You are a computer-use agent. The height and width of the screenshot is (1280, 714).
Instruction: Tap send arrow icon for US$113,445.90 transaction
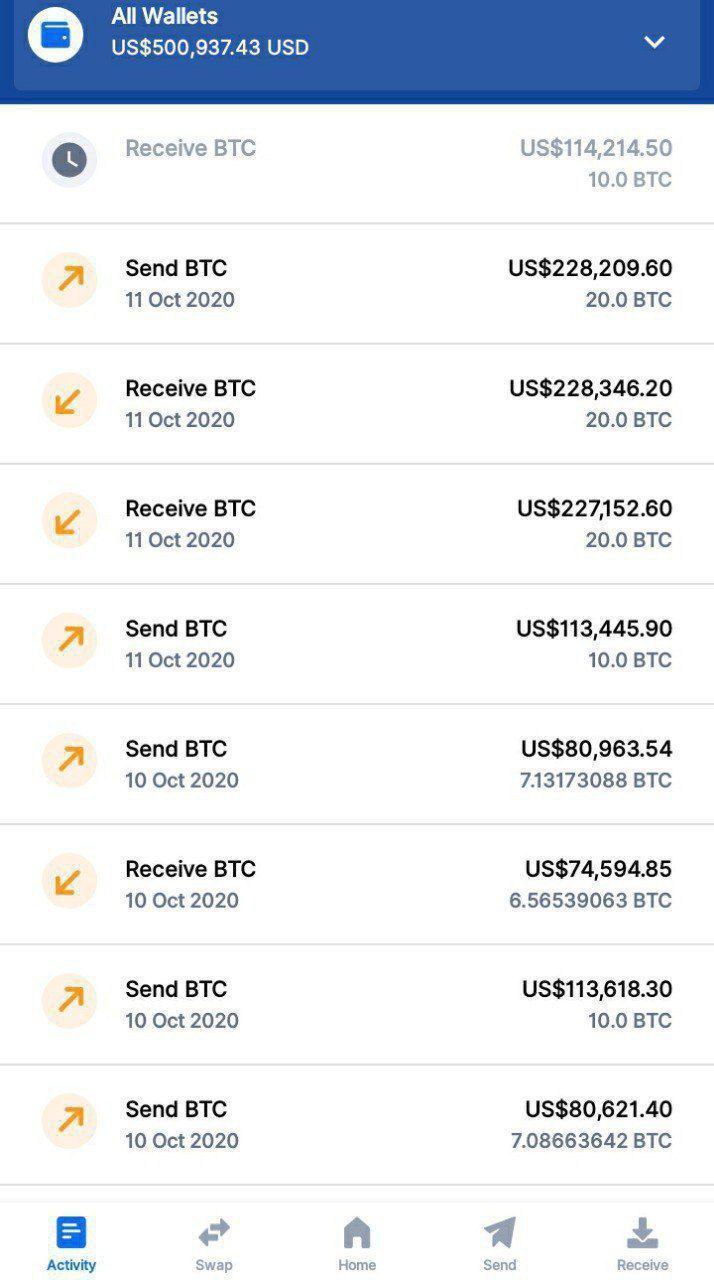(x=69, y=640)
